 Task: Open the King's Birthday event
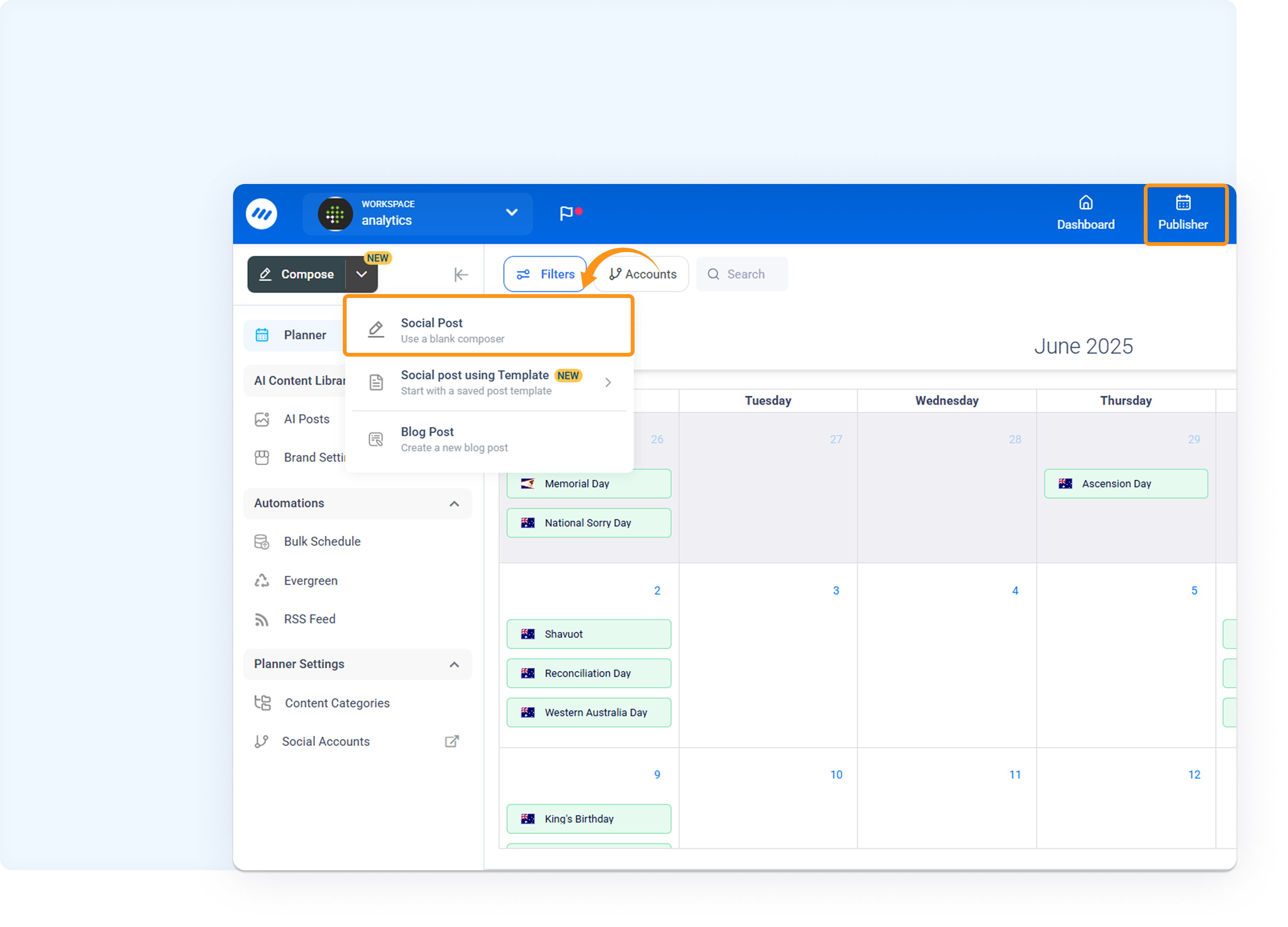click(588, 819)
